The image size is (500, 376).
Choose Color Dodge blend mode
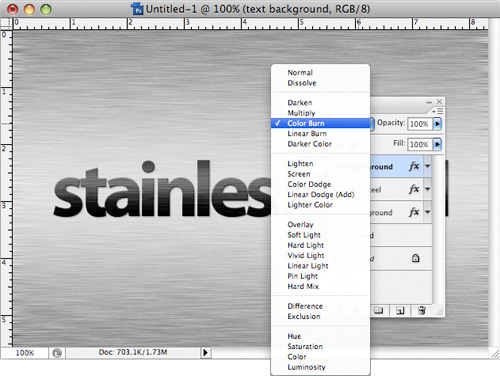click(x=320, y=184)
